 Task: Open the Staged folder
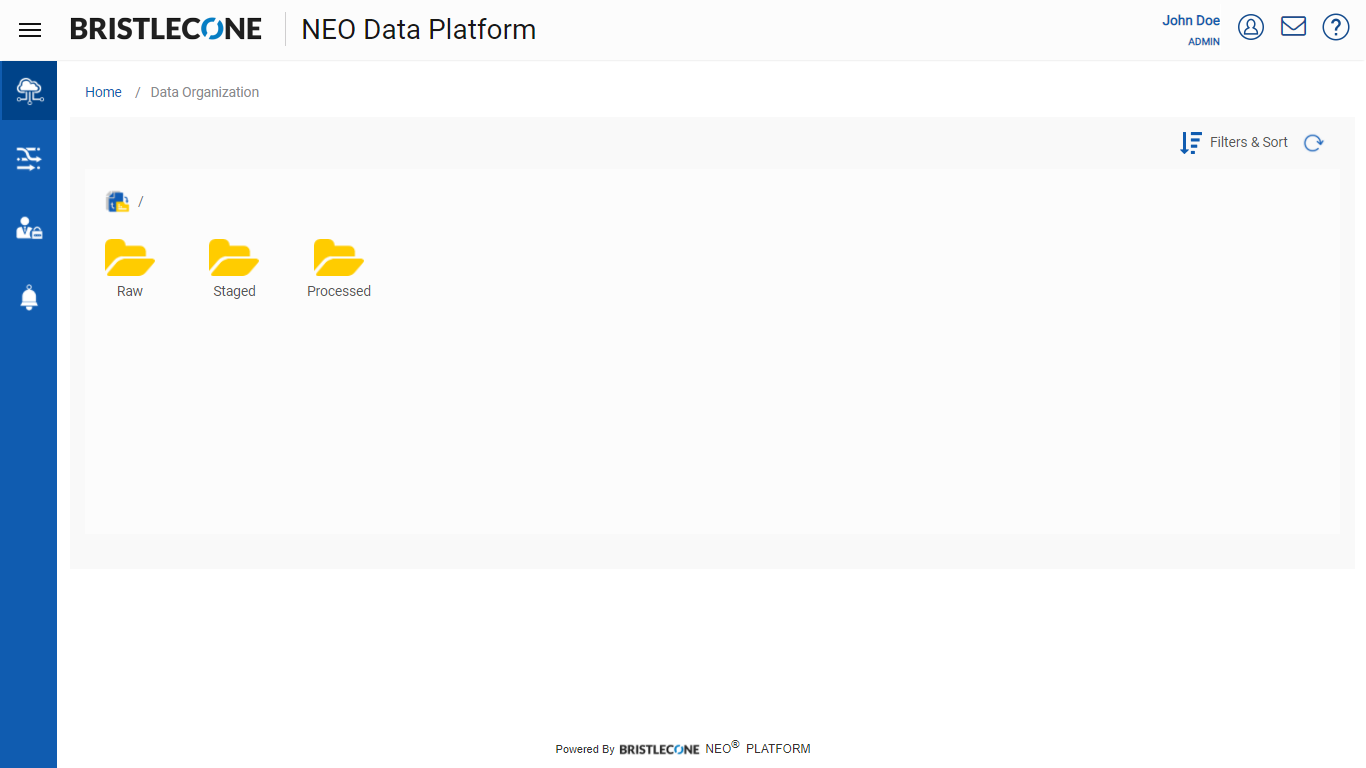234,258
